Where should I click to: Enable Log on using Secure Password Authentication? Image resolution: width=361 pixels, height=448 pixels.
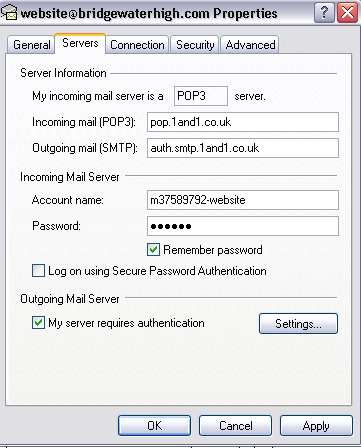(x=38, y=270)
